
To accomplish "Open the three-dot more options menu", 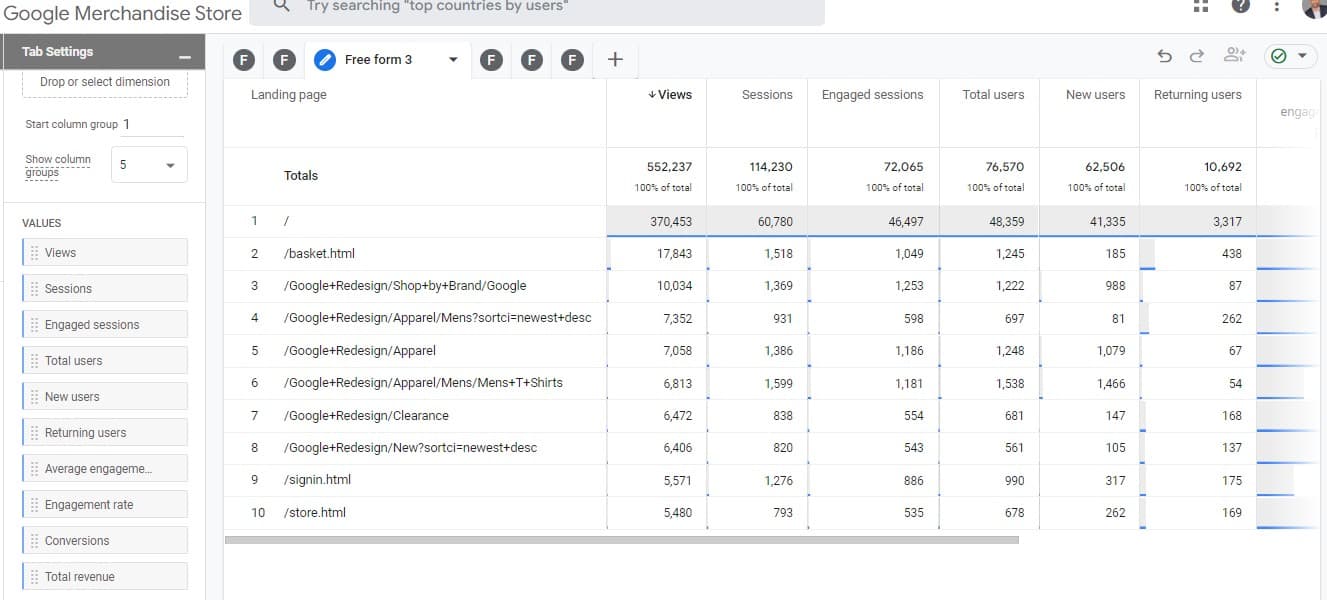I will point(1277,6).
